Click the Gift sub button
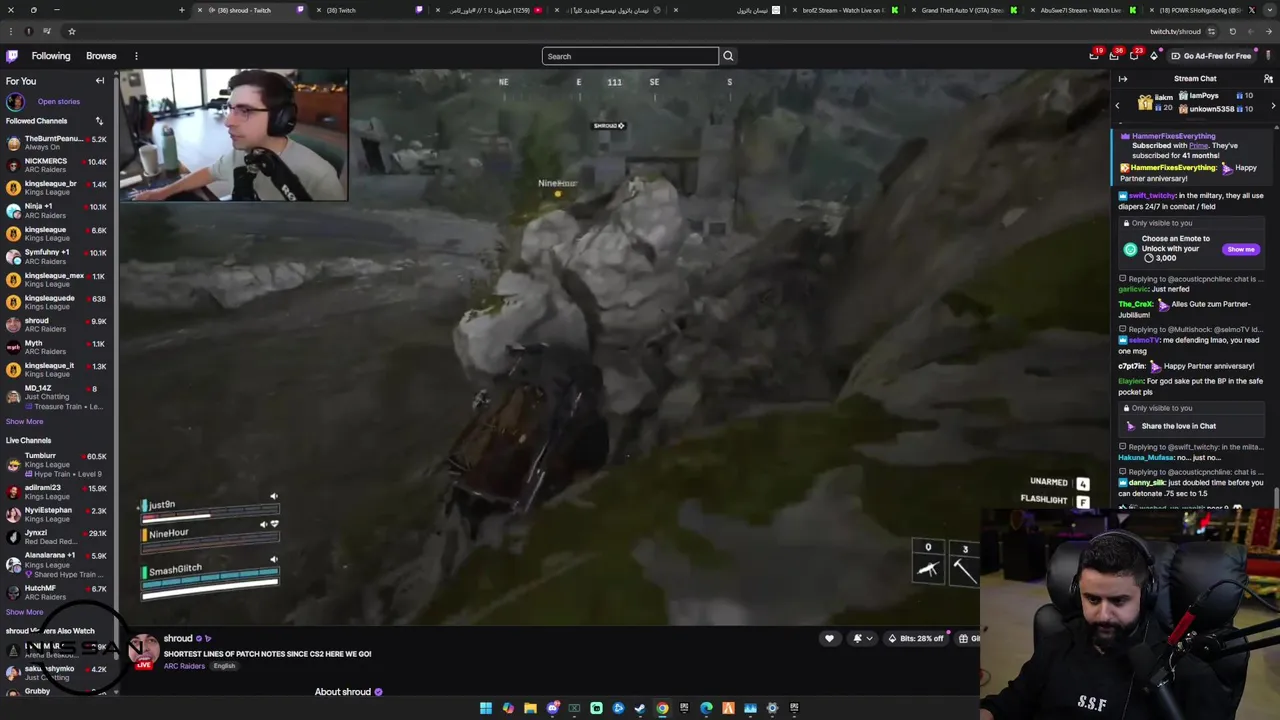1280x720 pixels. click(x=968, y=639)
